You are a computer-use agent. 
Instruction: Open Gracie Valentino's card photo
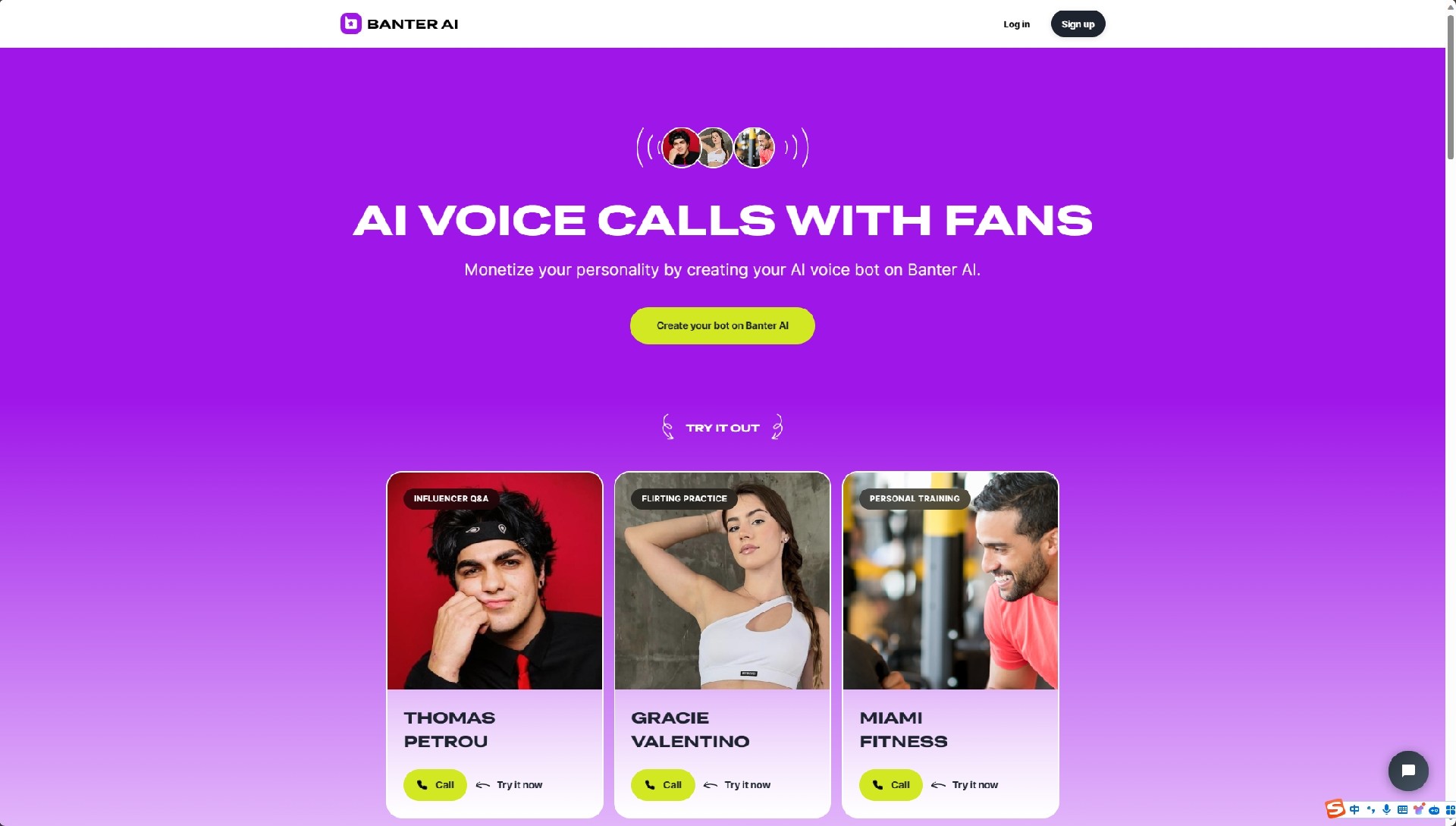click(x=722, y=581)
